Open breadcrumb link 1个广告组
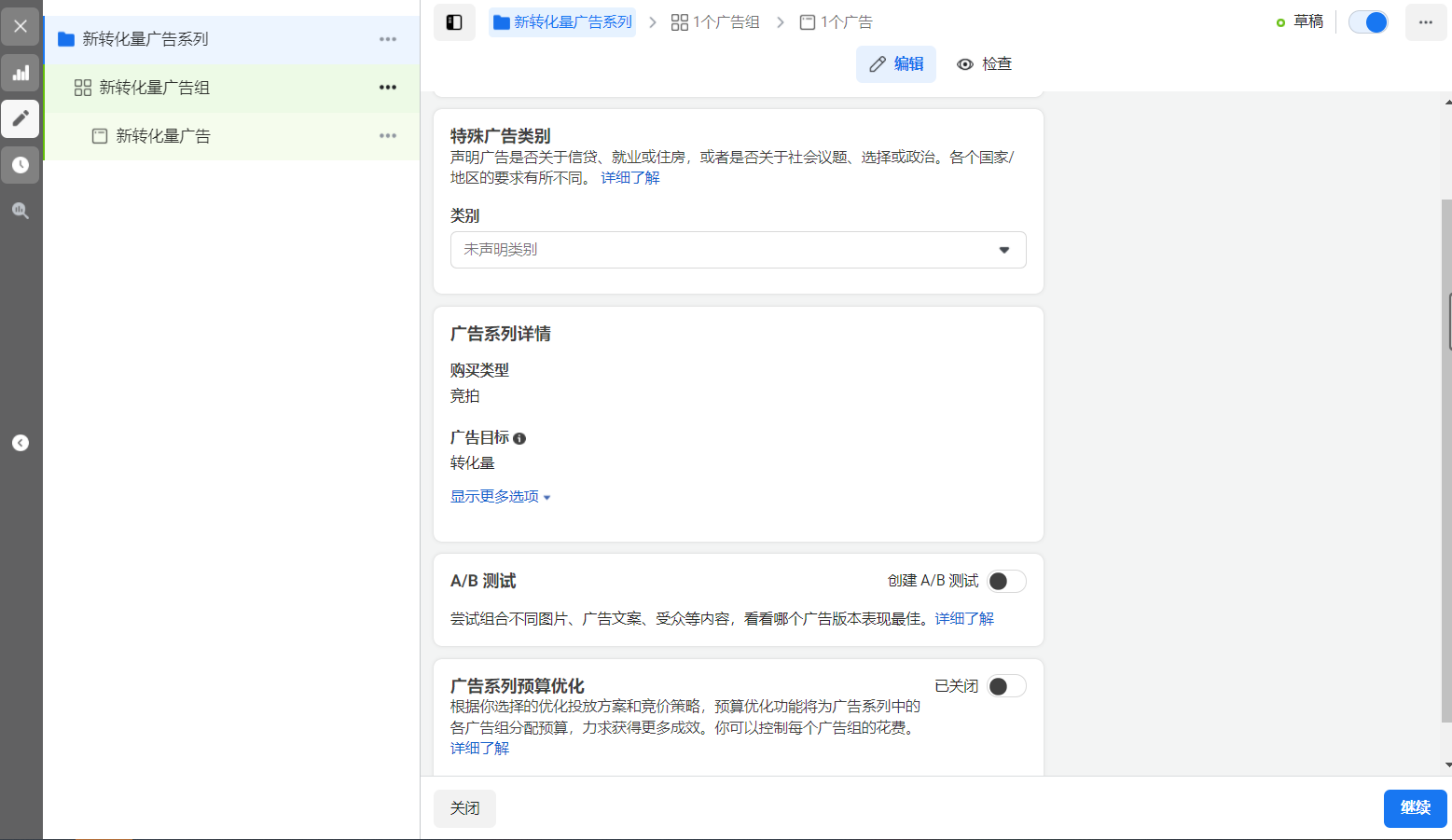This screenshot has width=1452, height=840. (x=714, y=21)
